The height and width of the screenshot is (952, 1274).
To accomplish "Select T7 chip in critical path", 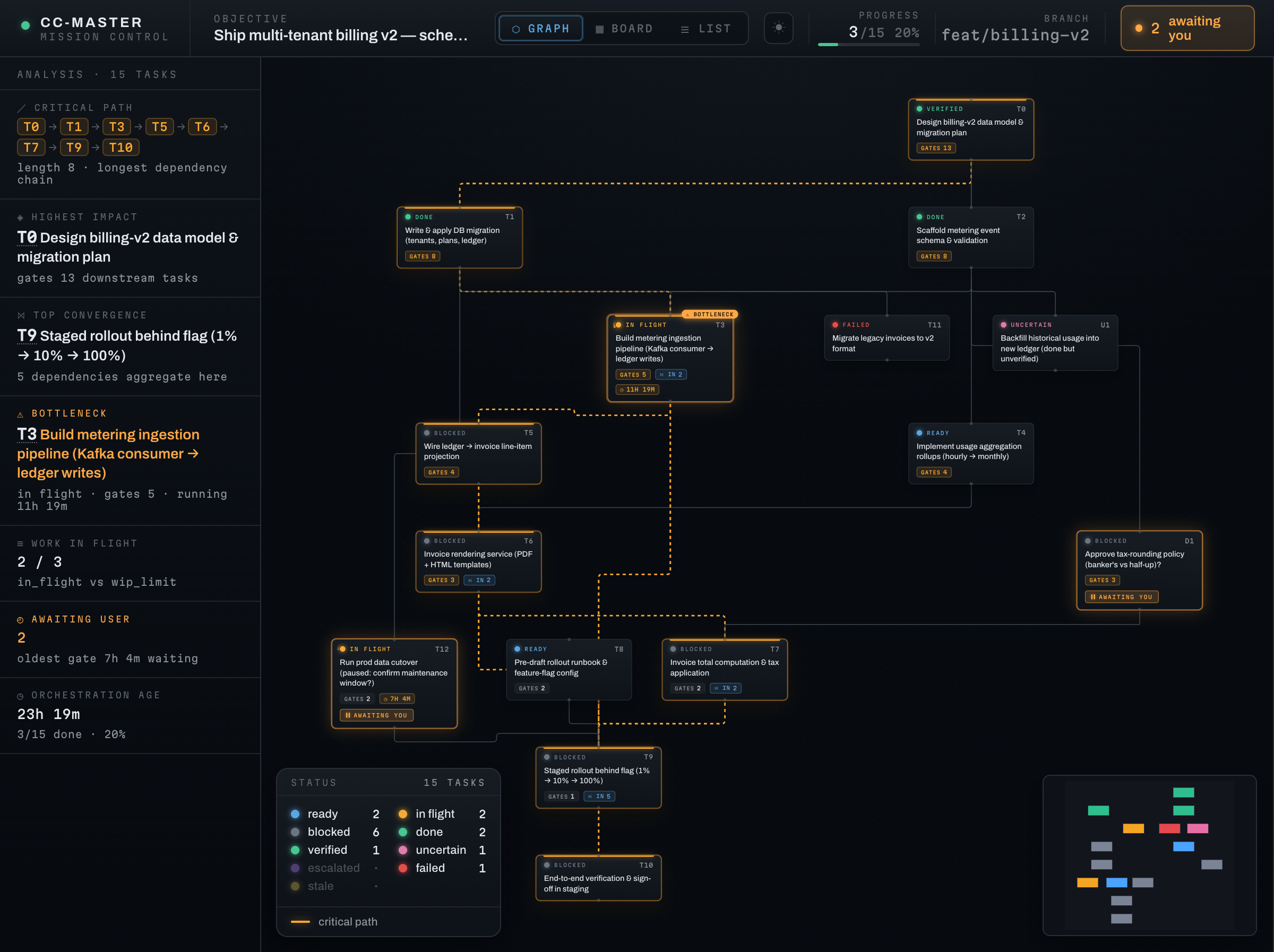I will pos(31,148).
